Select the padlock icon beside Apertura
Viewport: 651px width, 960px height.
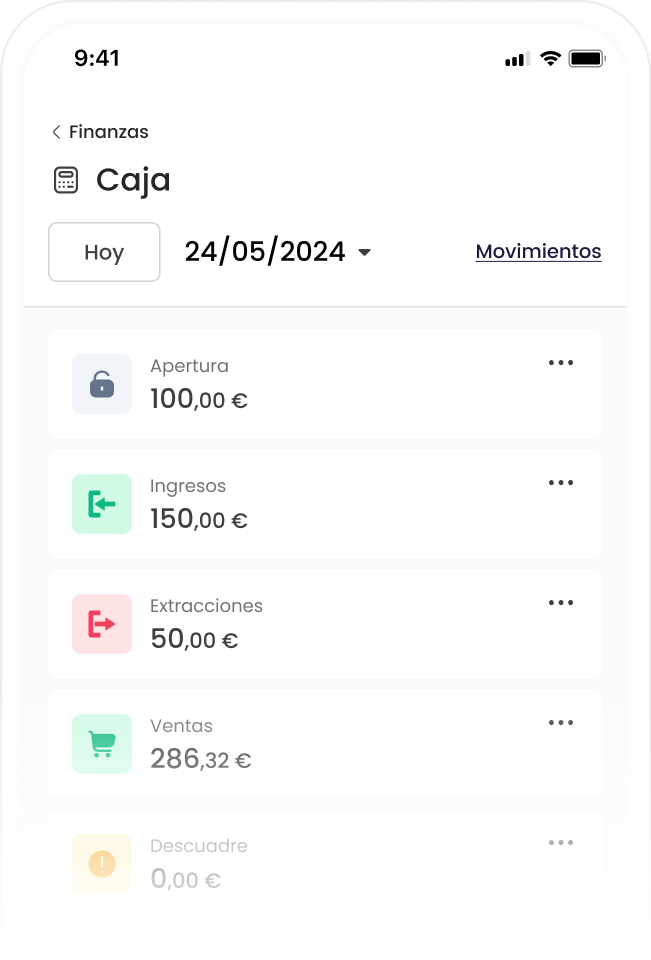(x=101, y=384)
